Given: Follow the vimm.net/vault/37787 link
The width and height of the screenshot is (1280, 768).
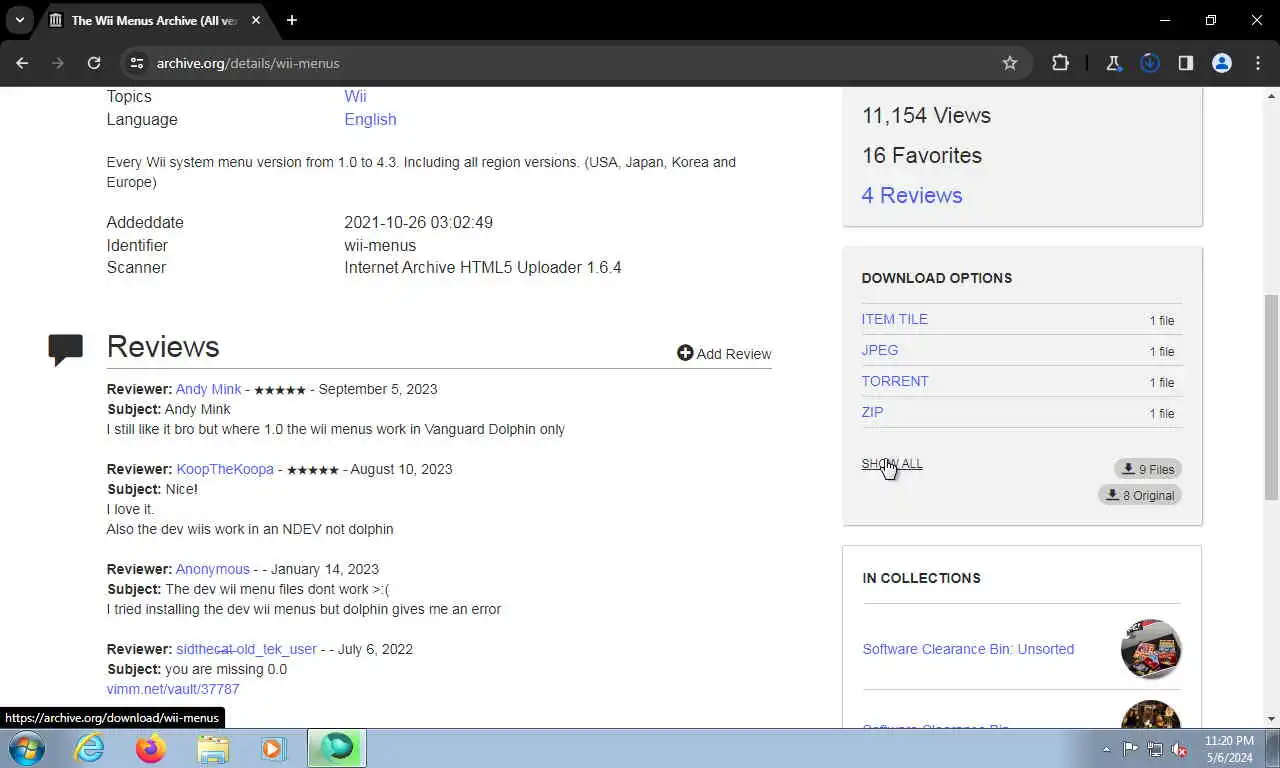Looking at the screenshot, I should point(173,689).
